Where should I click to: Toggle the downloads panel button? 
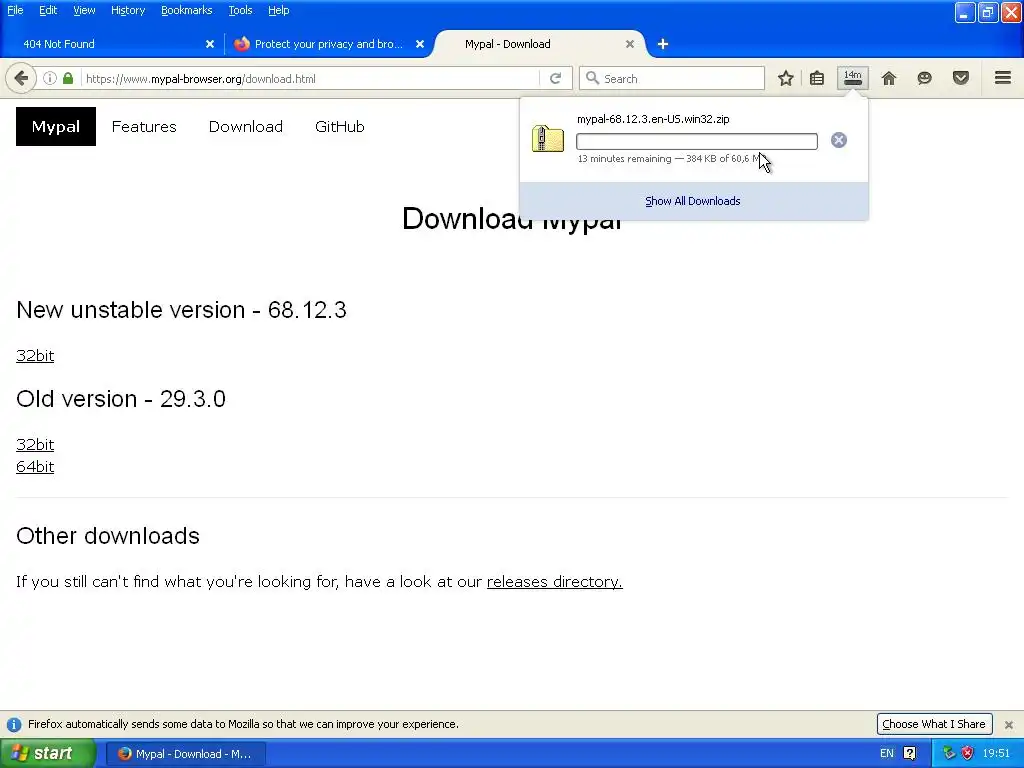(853, 78)
